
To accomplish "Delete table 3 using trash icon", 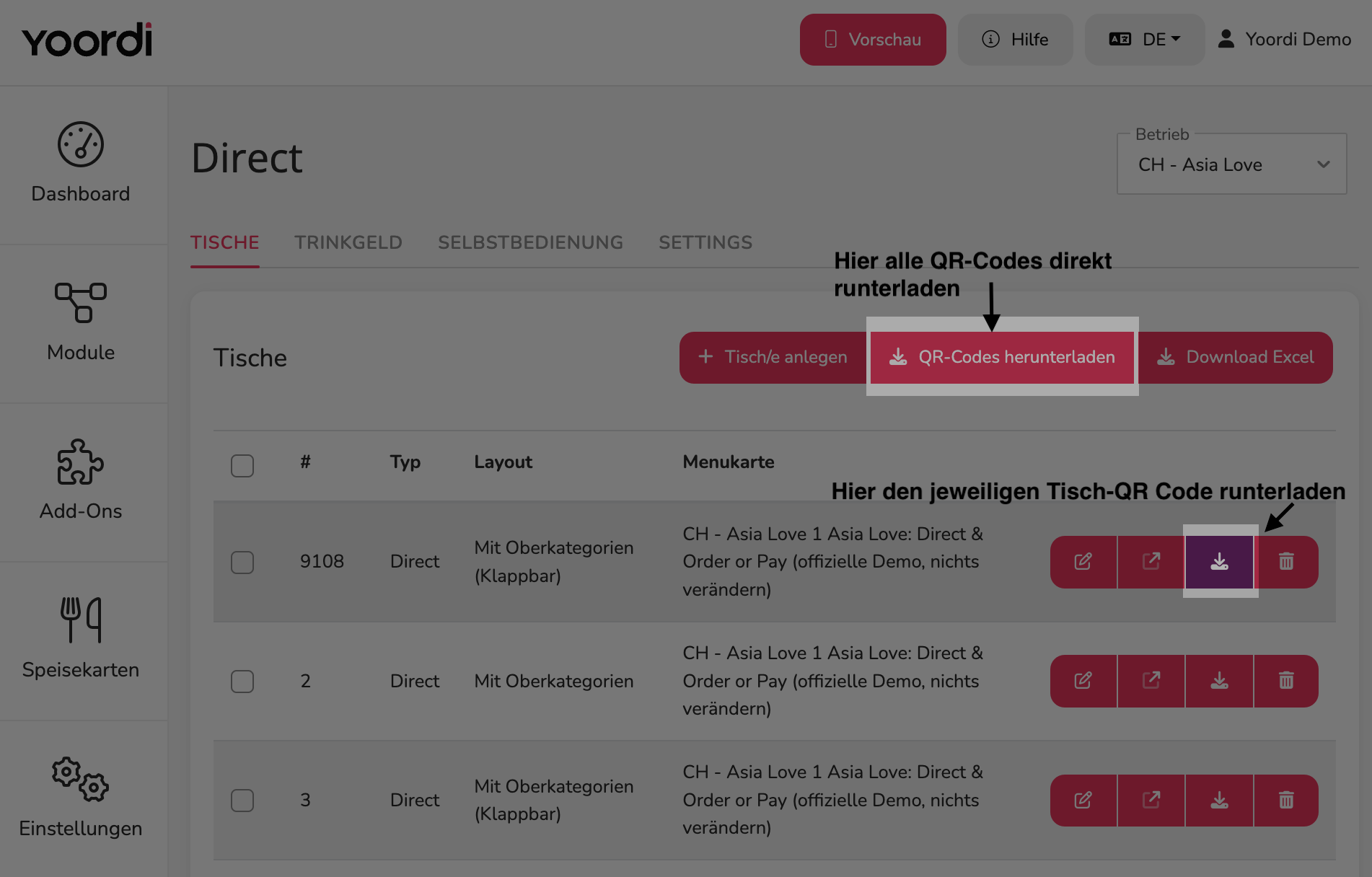I will pyautogui.click(x=1286, y=800).
